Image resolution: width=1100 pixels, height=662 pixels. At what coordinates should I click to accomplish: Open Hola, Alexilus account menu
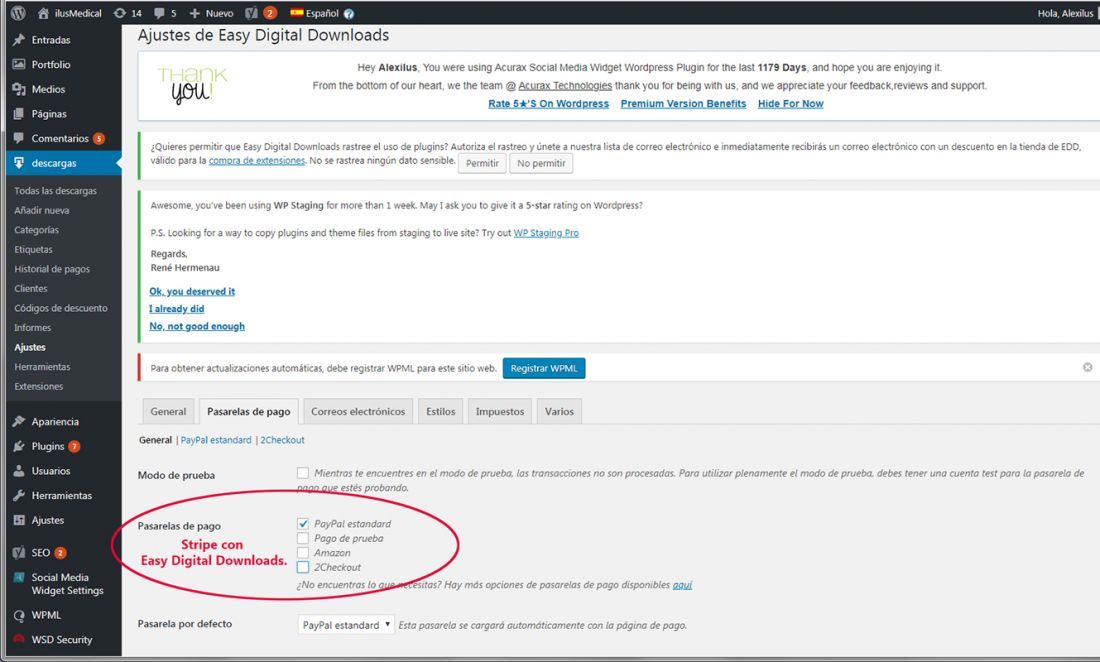coord(1065,13)
